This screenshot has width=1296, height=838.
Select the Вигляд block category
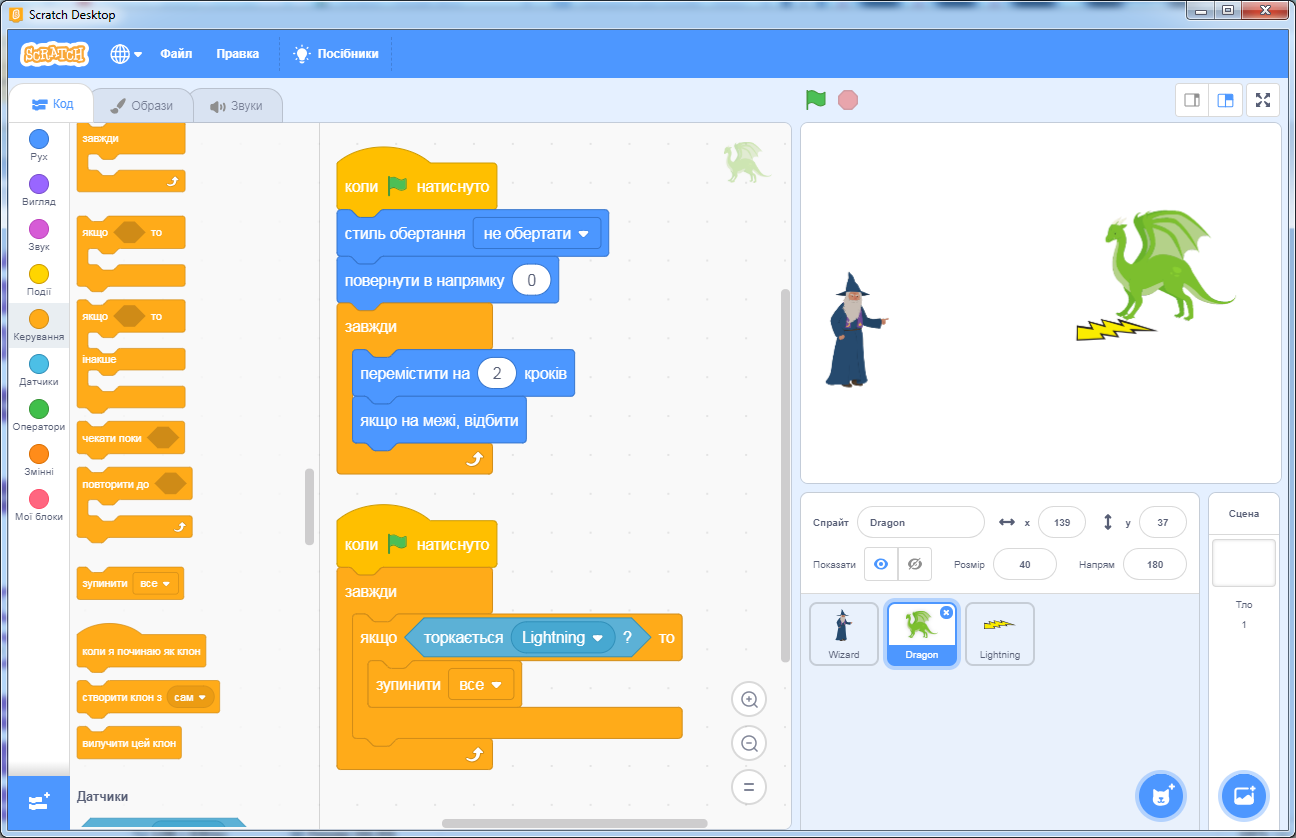pos(39,190)
